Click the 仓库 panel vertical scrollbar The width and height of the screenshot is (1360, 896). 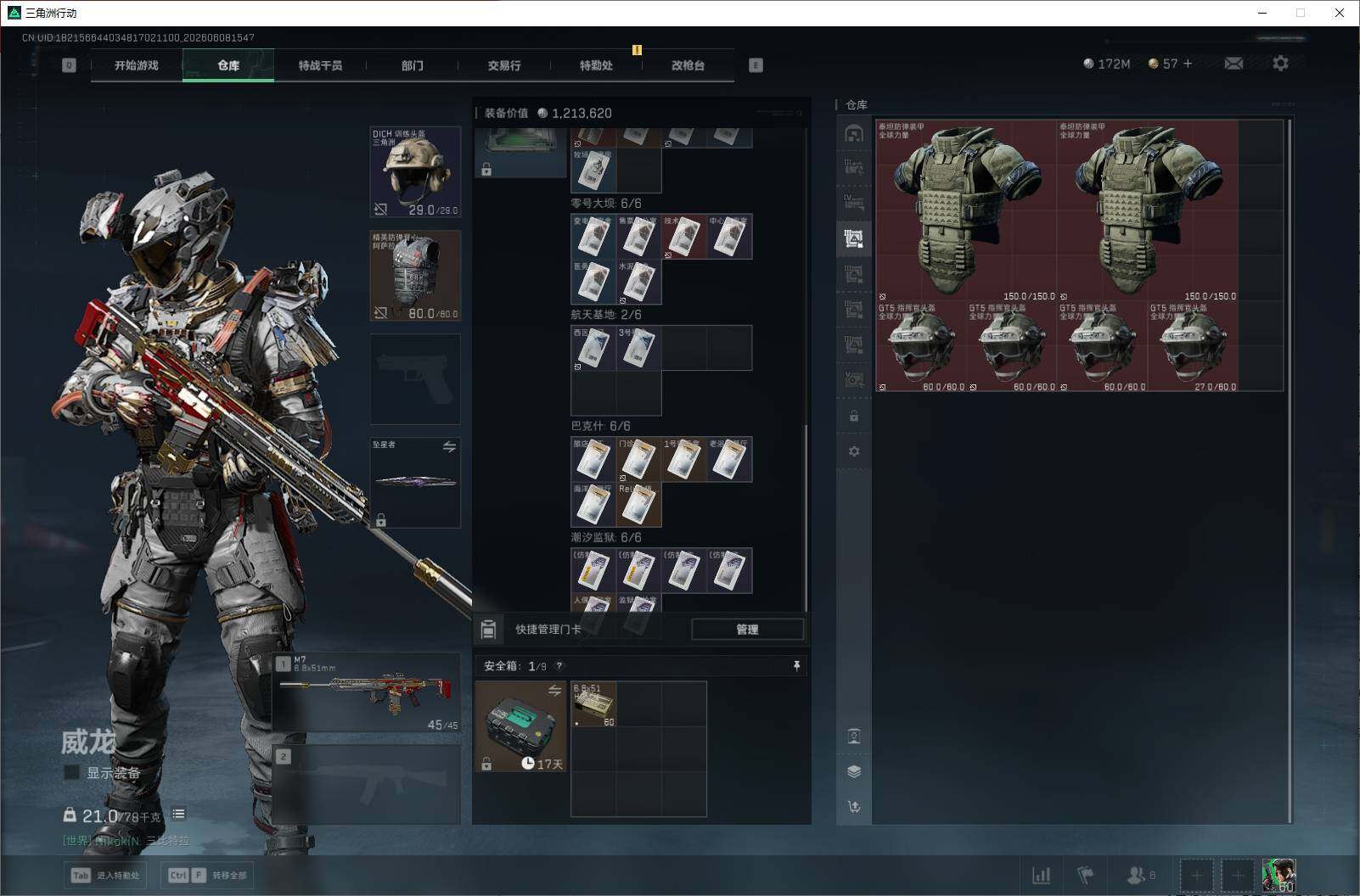(1290, 471)
